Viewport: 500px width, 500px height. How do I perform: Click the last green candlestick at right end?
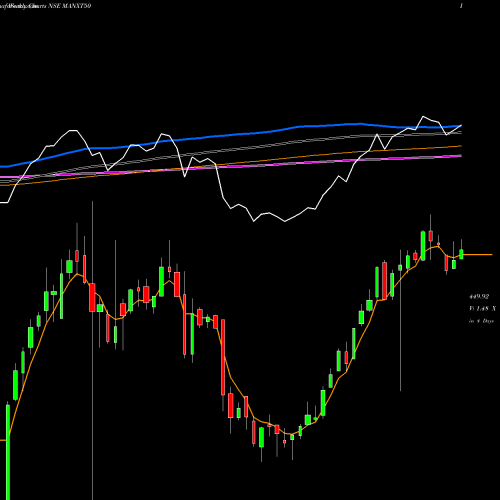pos(461,254)
